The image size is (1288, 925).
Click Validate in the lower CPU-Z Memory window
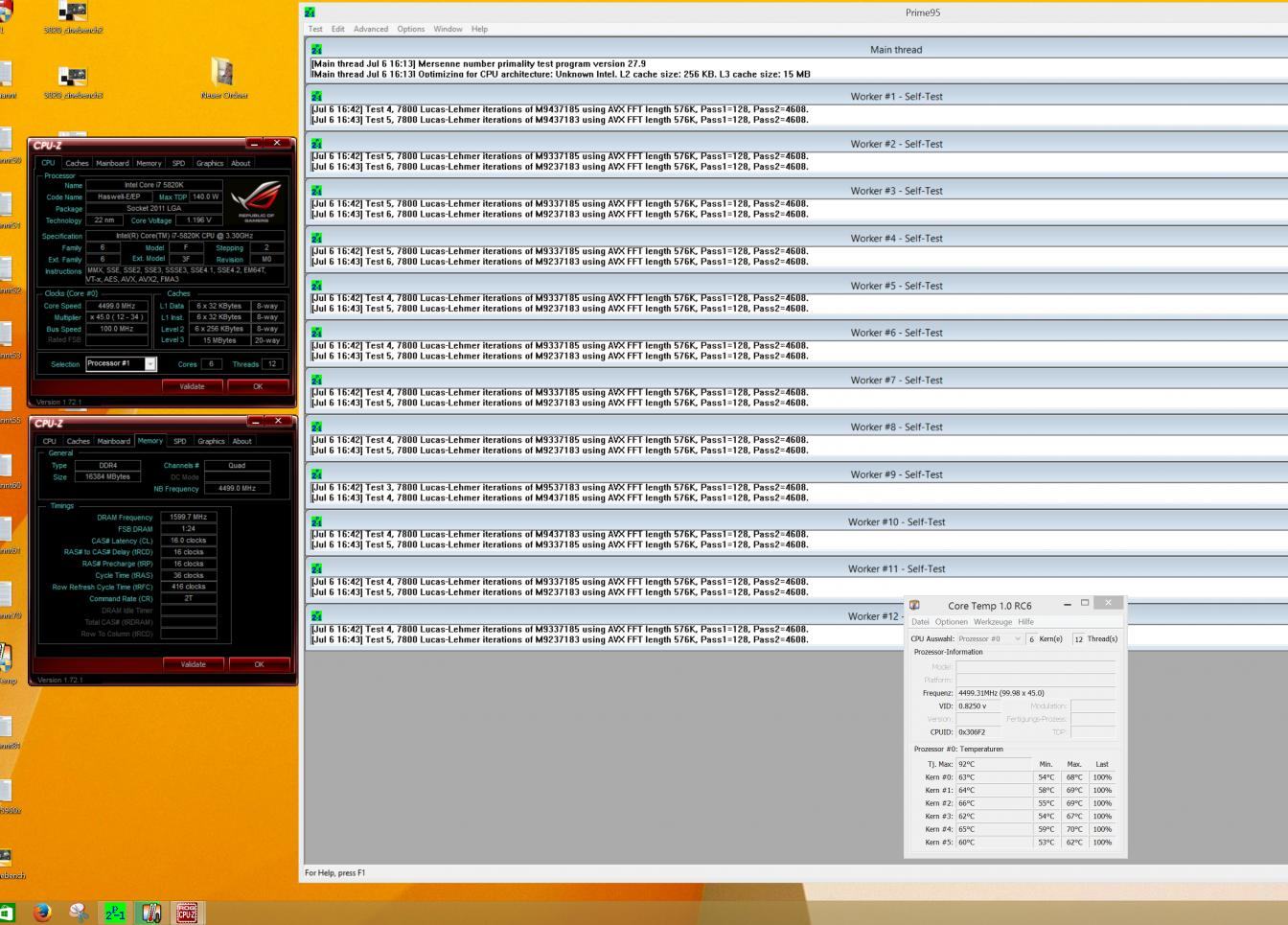pyautogui.click(x=193, y=664)
